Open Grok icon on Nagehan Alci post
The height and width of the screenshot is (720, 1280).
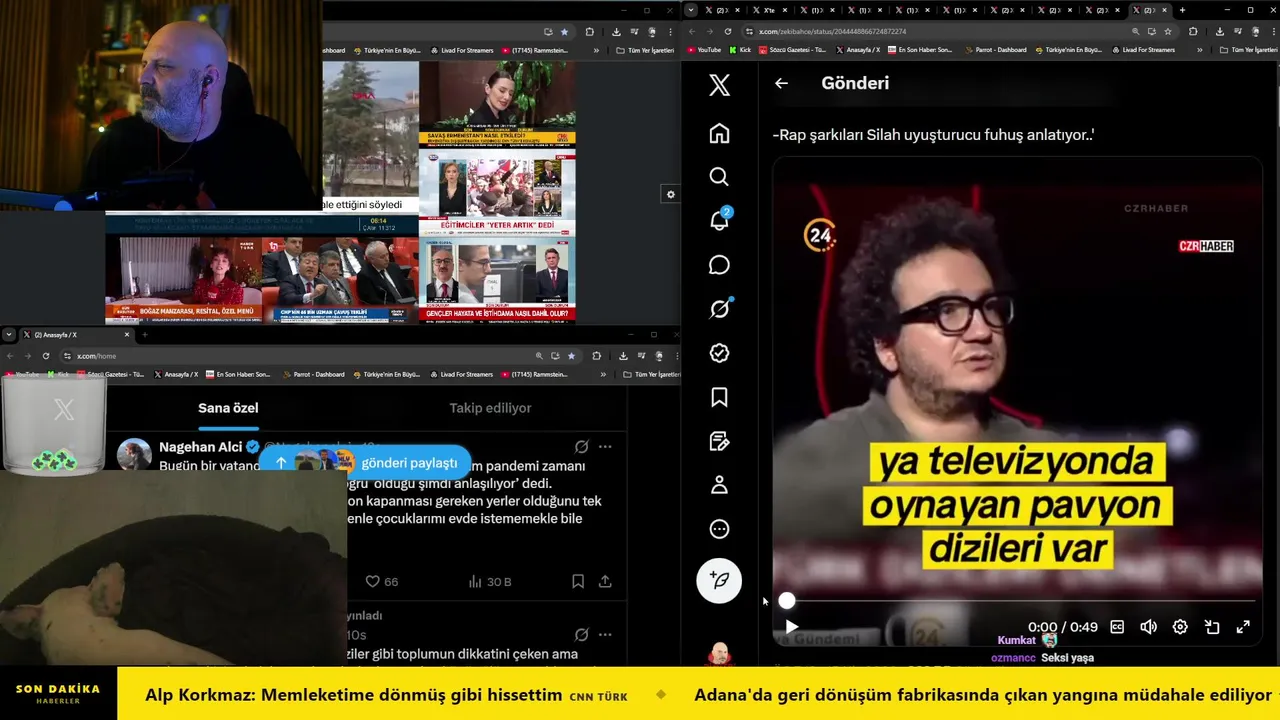(x=581, y=447)
